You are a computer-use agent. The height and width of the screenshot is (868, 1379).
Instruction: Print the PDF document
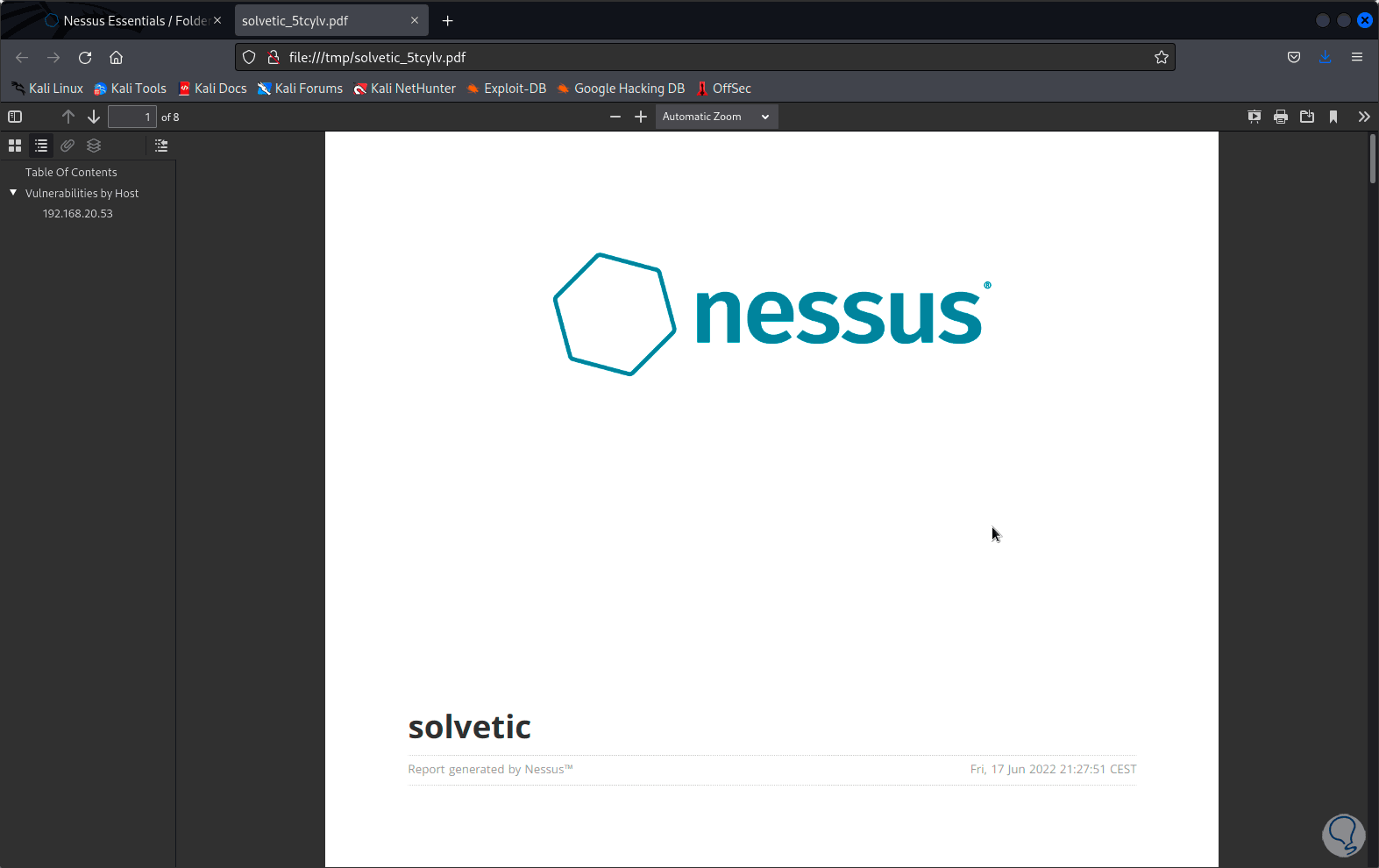point(1281,117)
